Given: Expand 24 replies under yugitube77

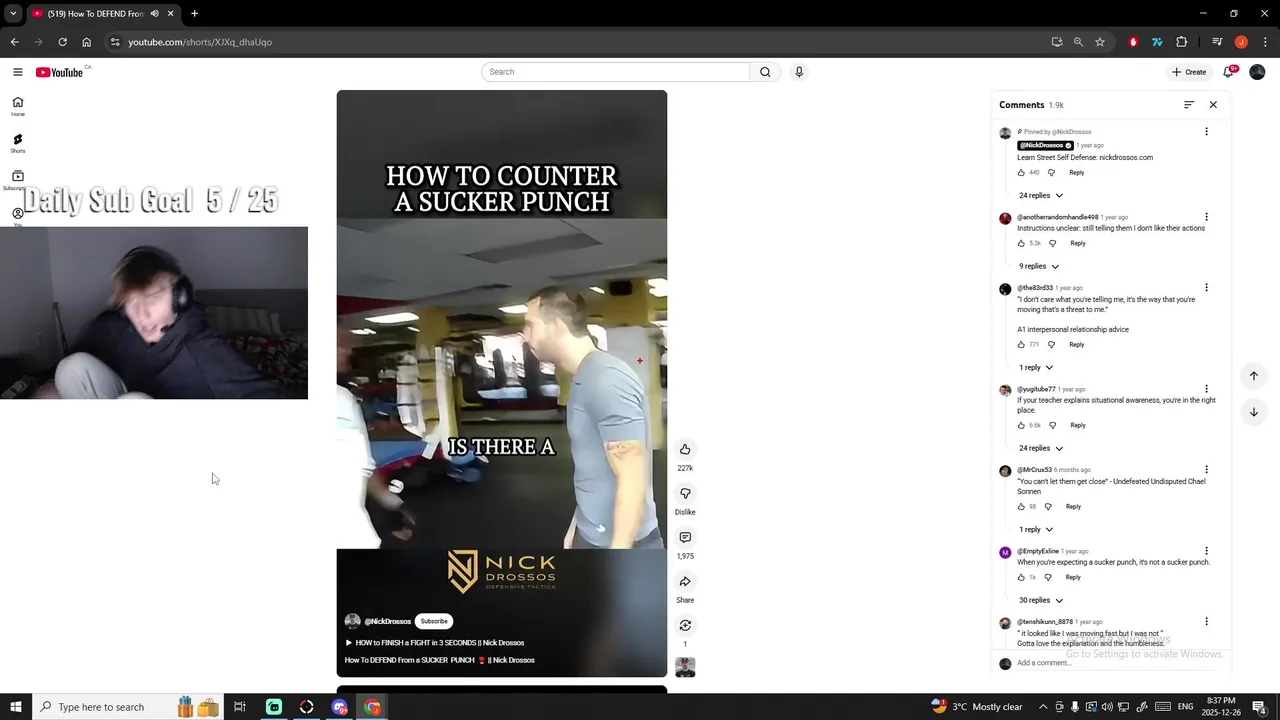Looking at the screenshot, I should [x=1041, y=448].
